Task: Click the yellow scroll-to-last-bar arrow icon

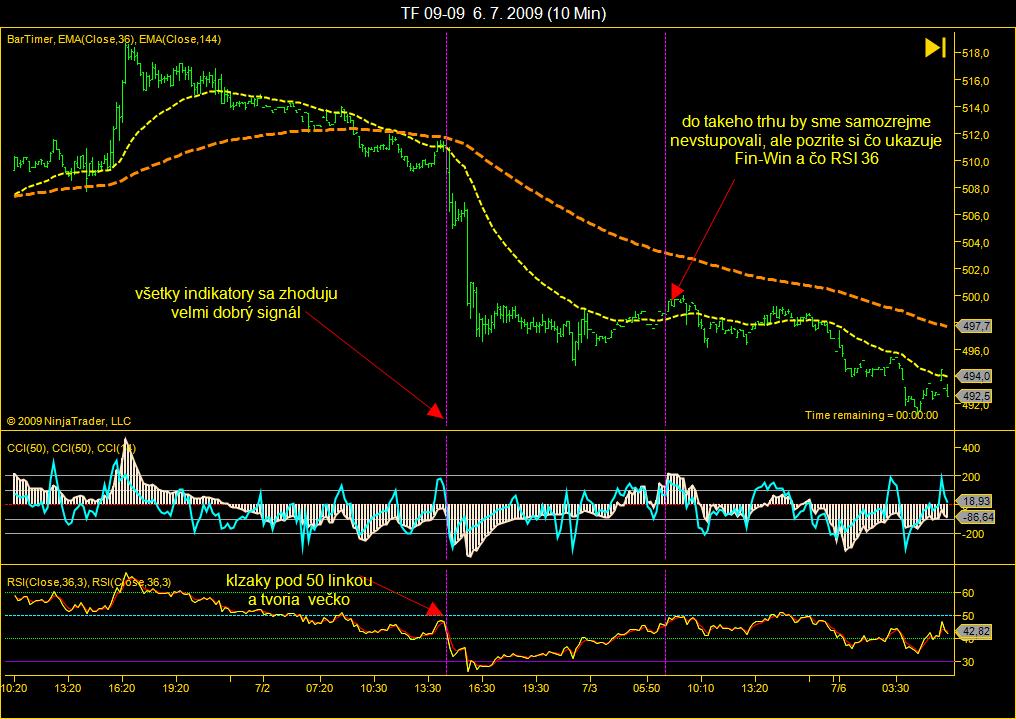Action: pyautogui.click(x=935, y=48)
